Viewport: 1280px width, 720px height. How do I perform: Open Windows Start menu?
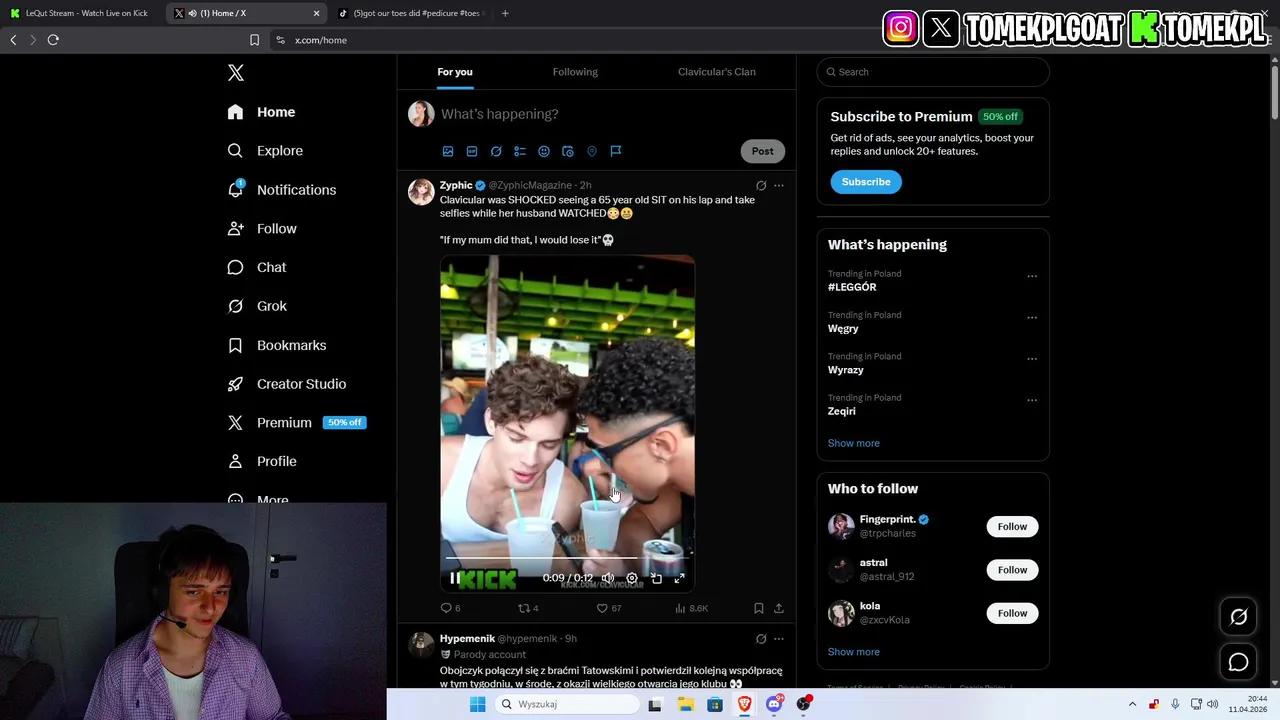pos(478,704)
